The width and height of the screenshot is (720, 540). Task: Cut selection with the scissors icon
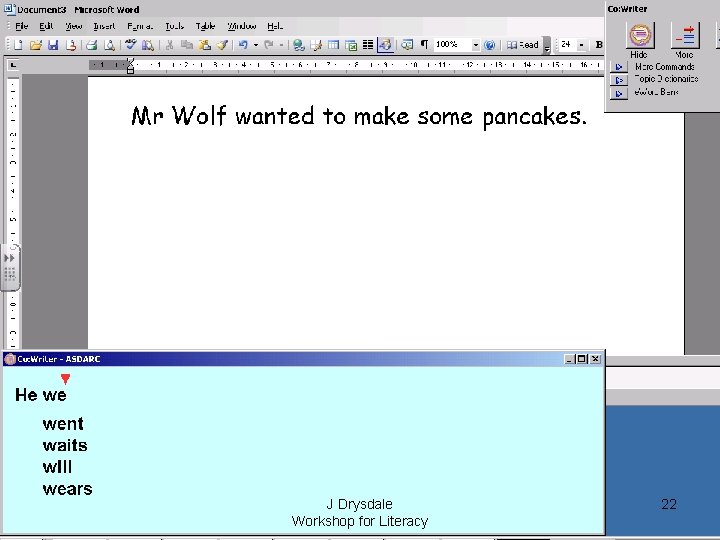click(169, 45)
